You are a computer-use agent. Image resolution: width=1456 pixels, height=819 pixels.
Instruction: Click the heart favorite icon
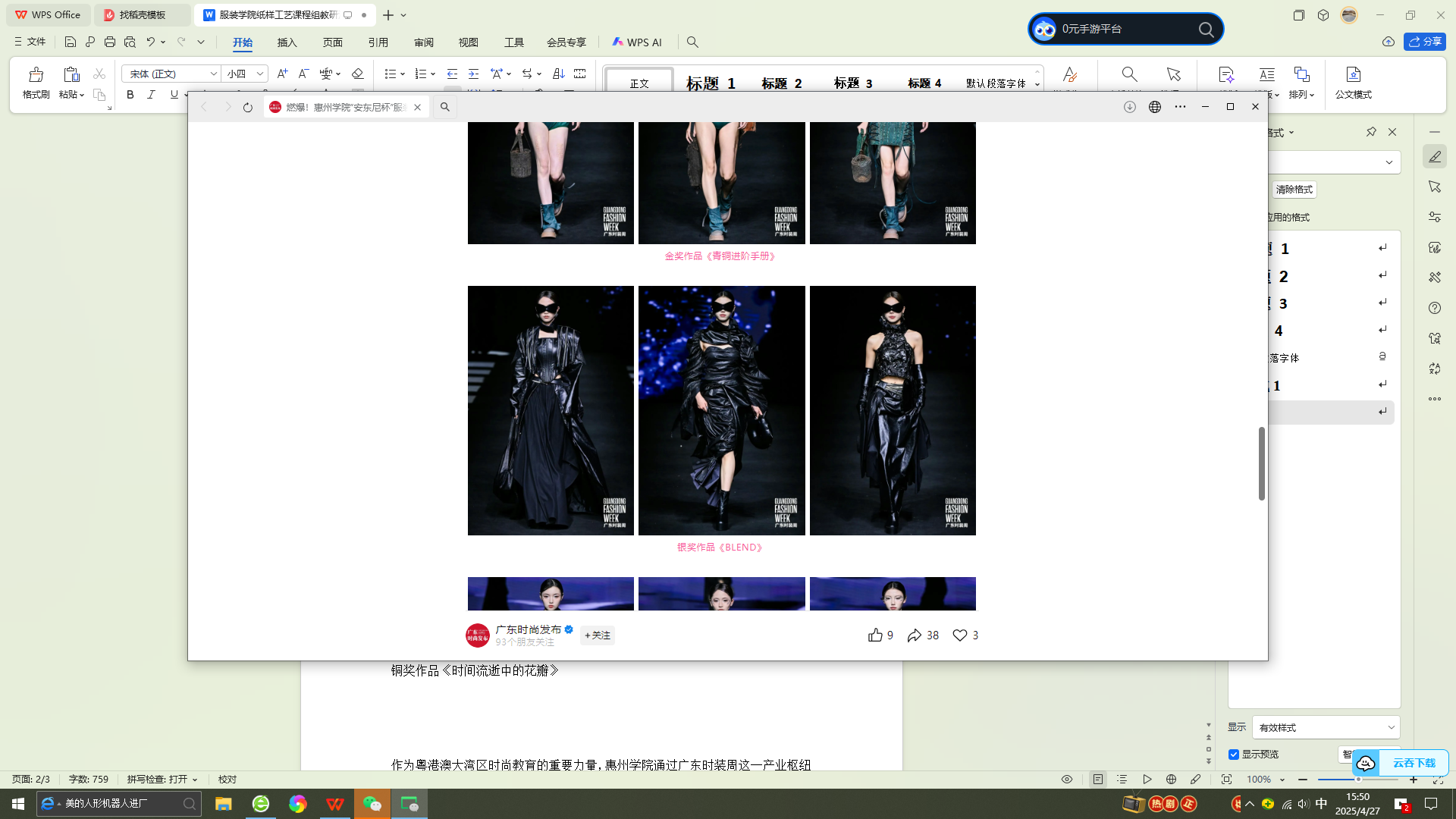959,635
